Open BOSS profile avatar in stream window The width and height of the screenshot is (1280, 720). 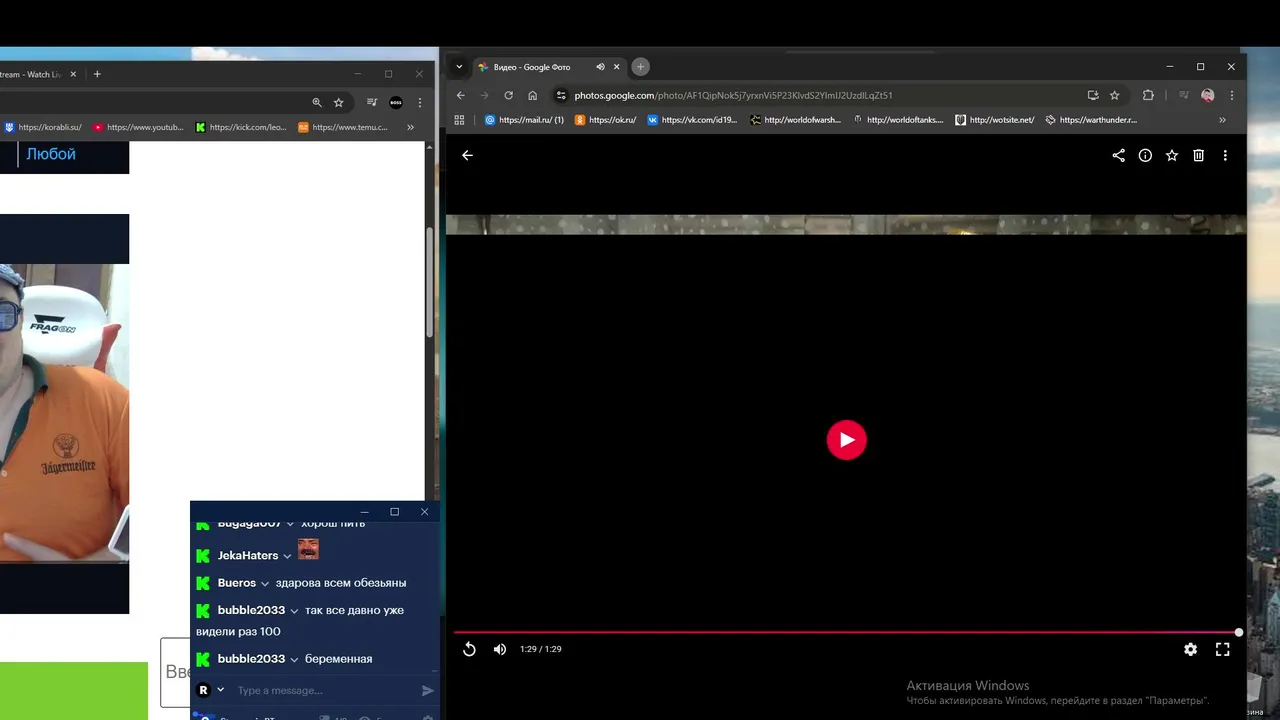(x=396, y=102)
